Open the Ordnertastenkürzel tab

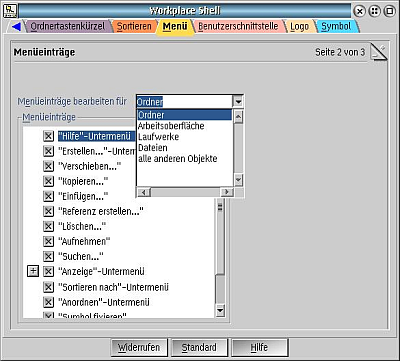click(x=67, y=26)
